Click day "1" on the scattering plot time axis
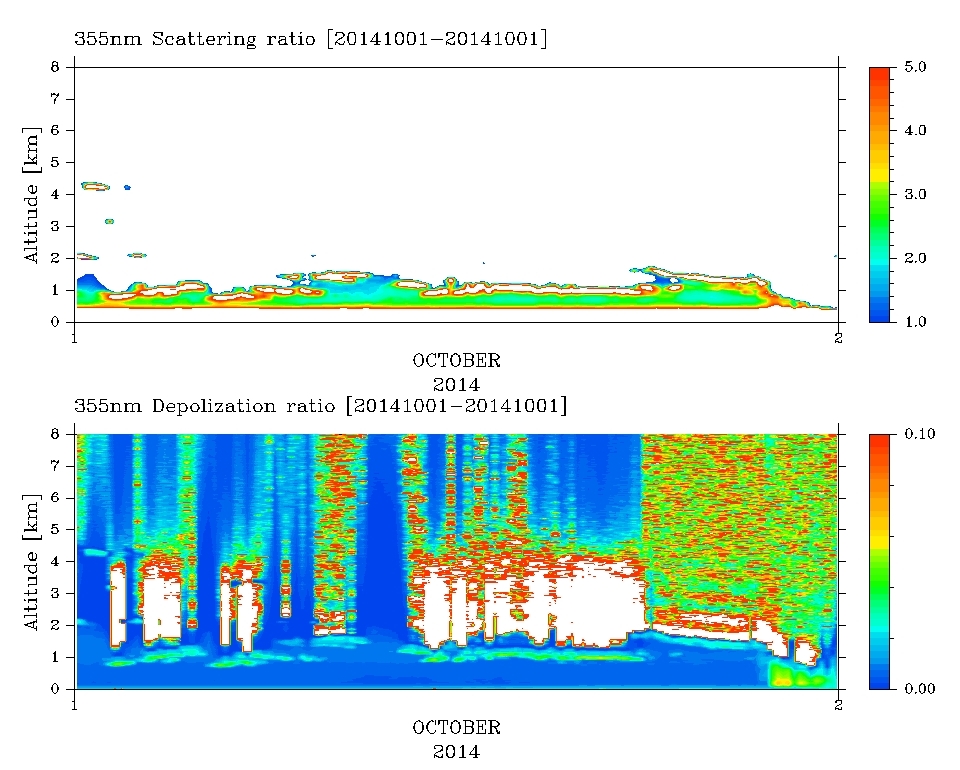This screenshot has width=960, height=770. [75, 337]
